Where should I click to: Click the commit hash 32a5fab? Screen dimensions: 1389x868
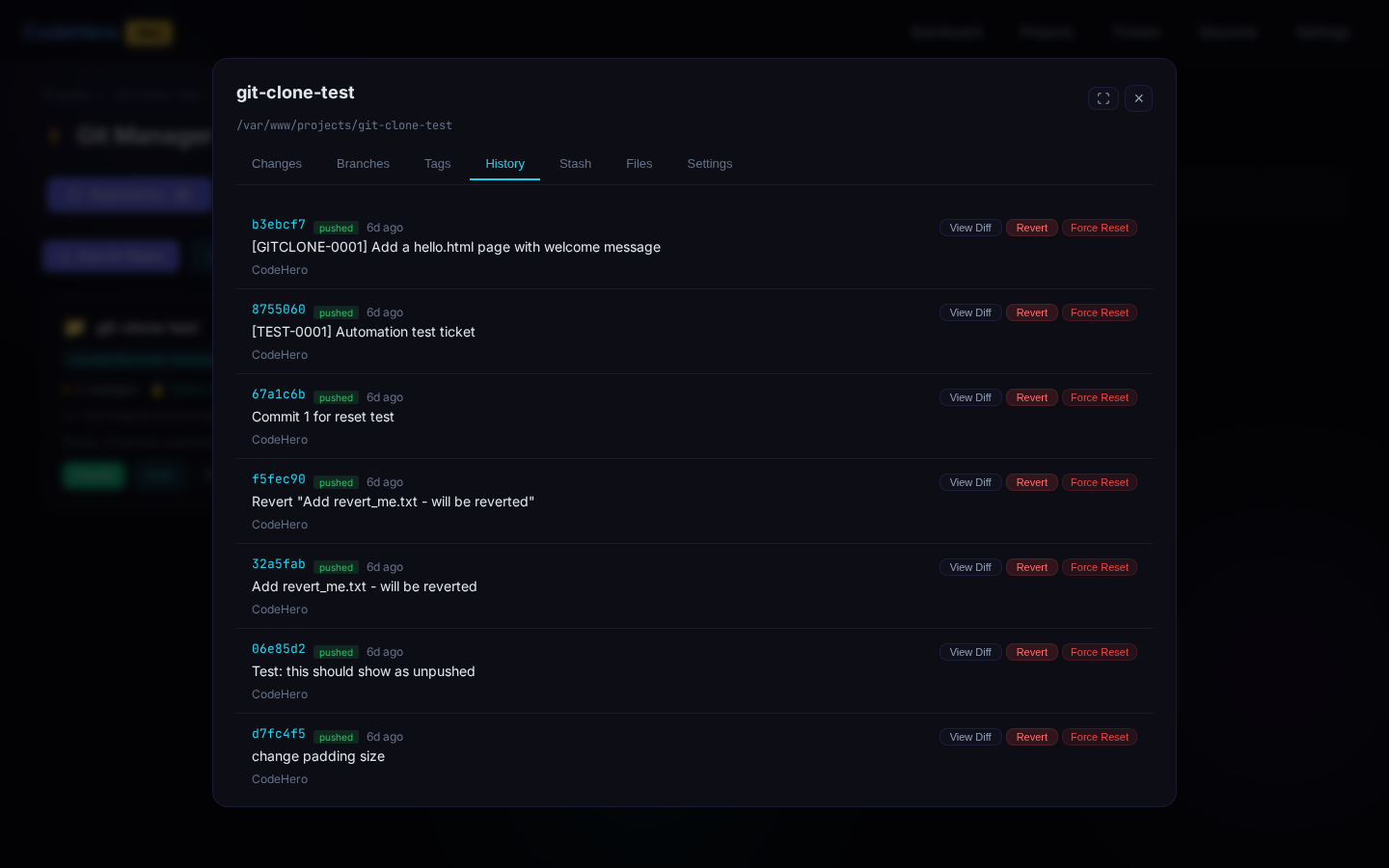click(x=279, y=564)
